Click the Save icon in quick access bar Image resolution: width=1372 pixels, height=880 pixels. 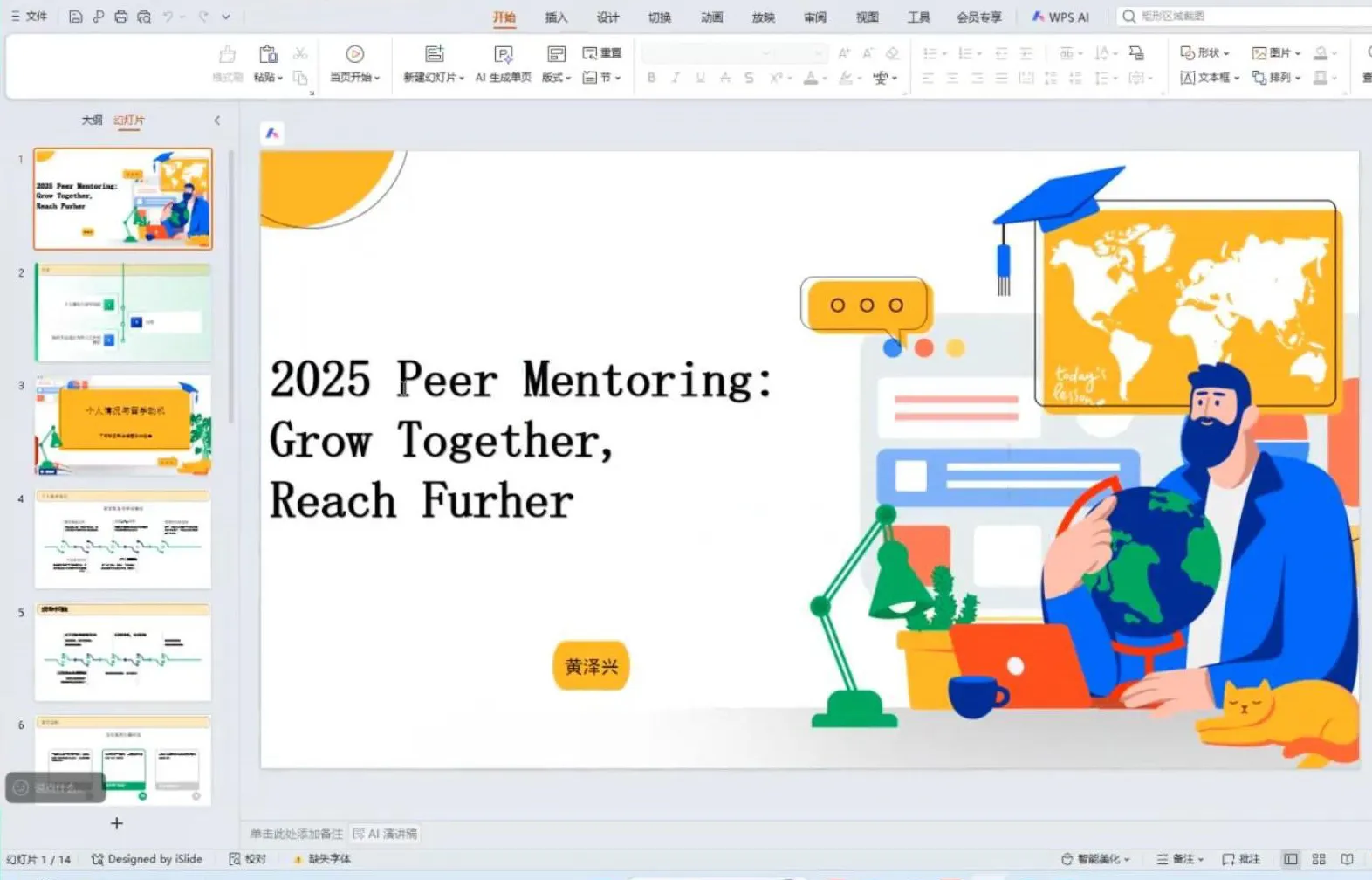[x=76, y=17]
